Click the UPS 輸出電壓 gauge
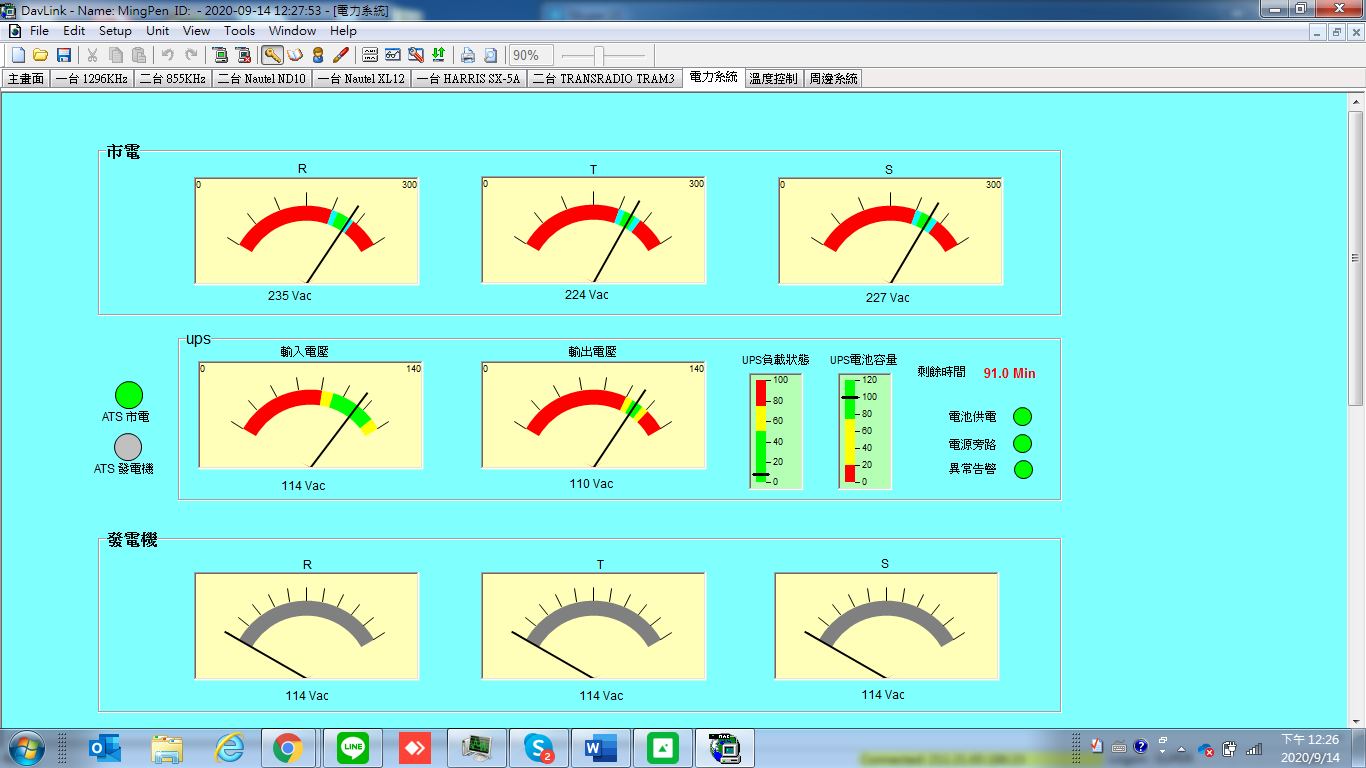Screen dimensions: 1366x768 [594, 415]
